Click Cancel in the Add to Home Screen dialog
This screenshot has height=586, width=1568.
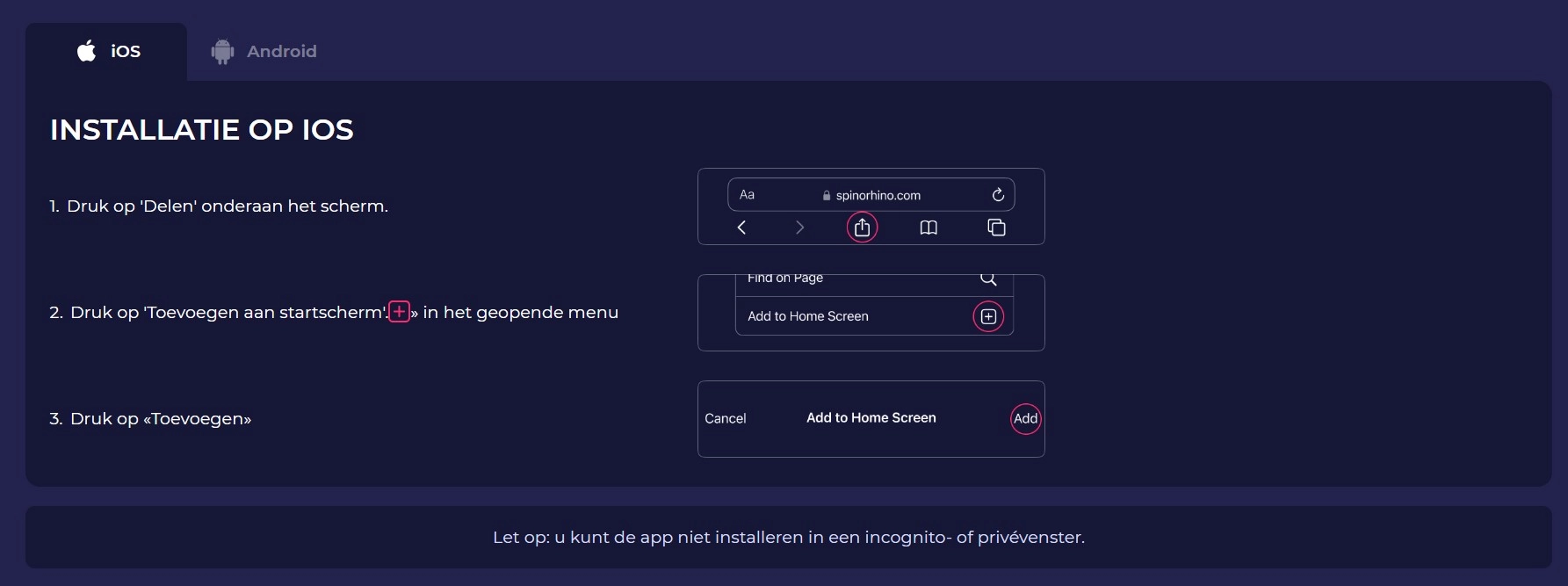tap(726, 418)
